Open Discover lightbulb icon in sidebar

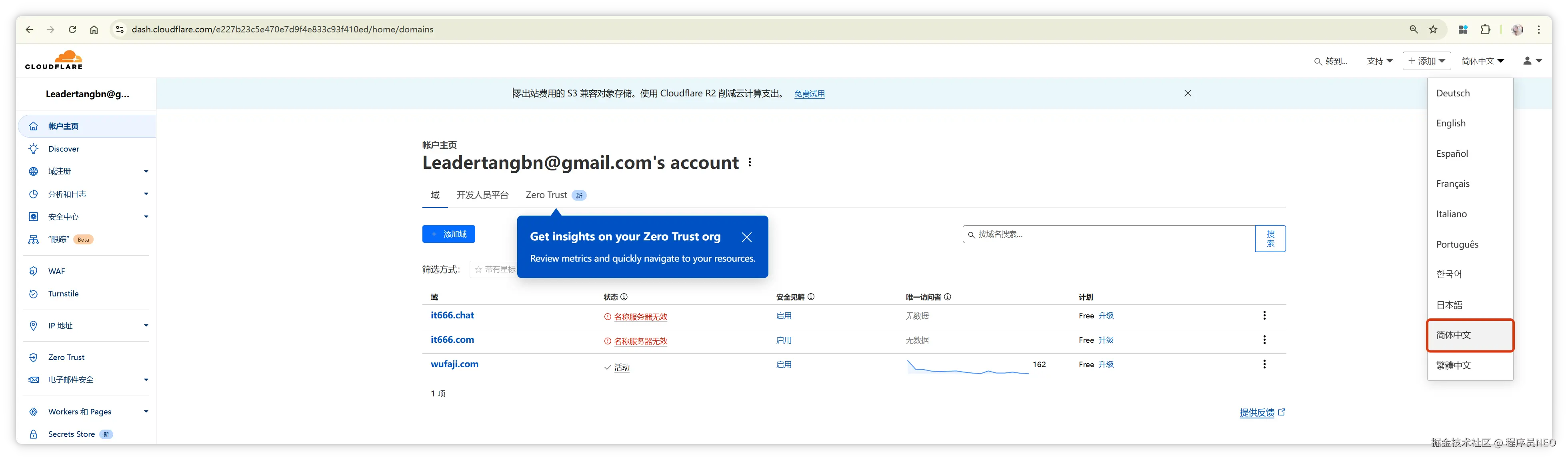pos(34,149)
